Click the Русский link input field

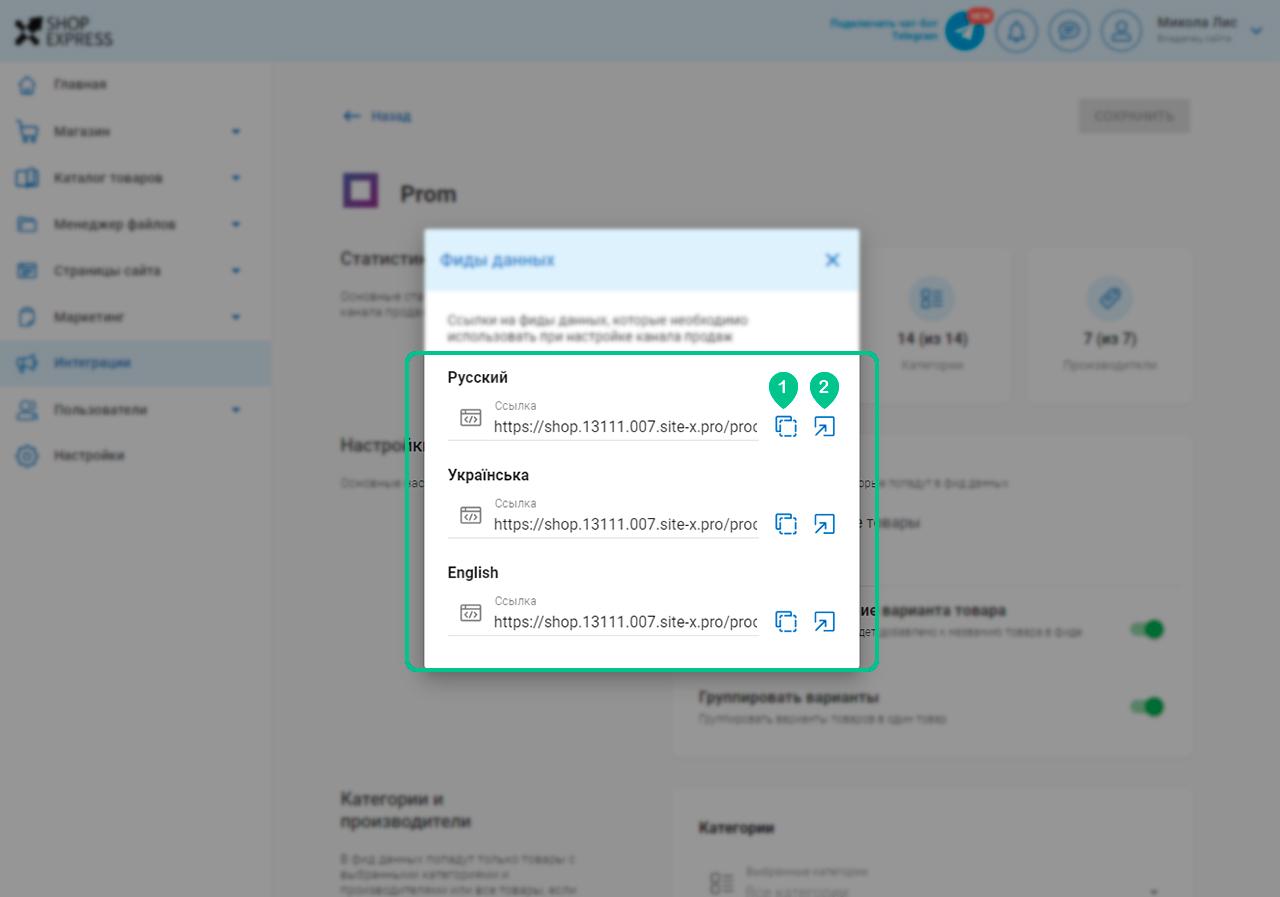(603, 419)
